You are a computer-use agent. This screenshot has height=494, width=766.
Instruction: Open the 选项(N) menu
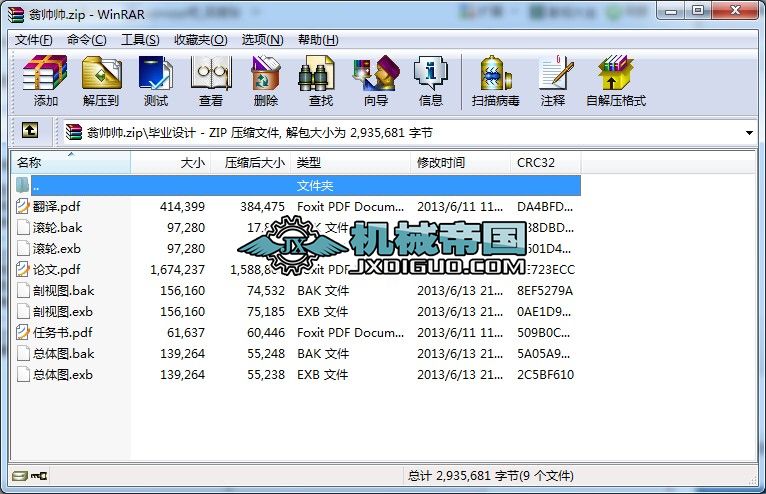[x=262, y=40]
